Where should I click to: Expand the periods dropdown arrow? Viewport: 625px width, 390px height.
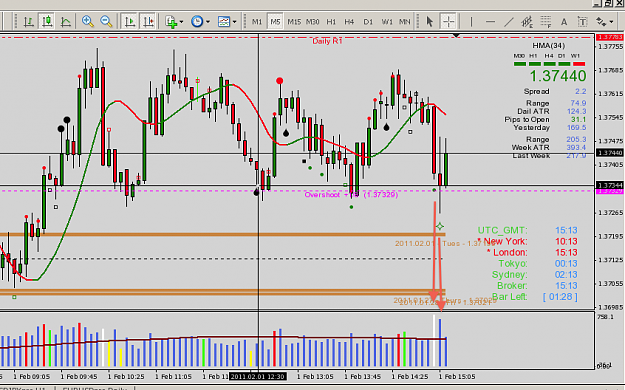pos(208,22)
